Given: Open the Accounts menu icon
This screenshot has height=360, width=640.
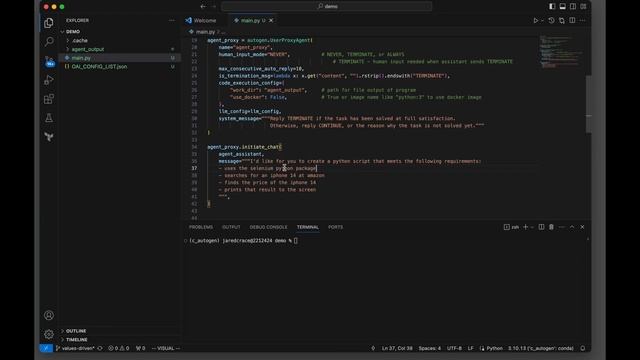Looking at the screenshot, I should [49, 315].
